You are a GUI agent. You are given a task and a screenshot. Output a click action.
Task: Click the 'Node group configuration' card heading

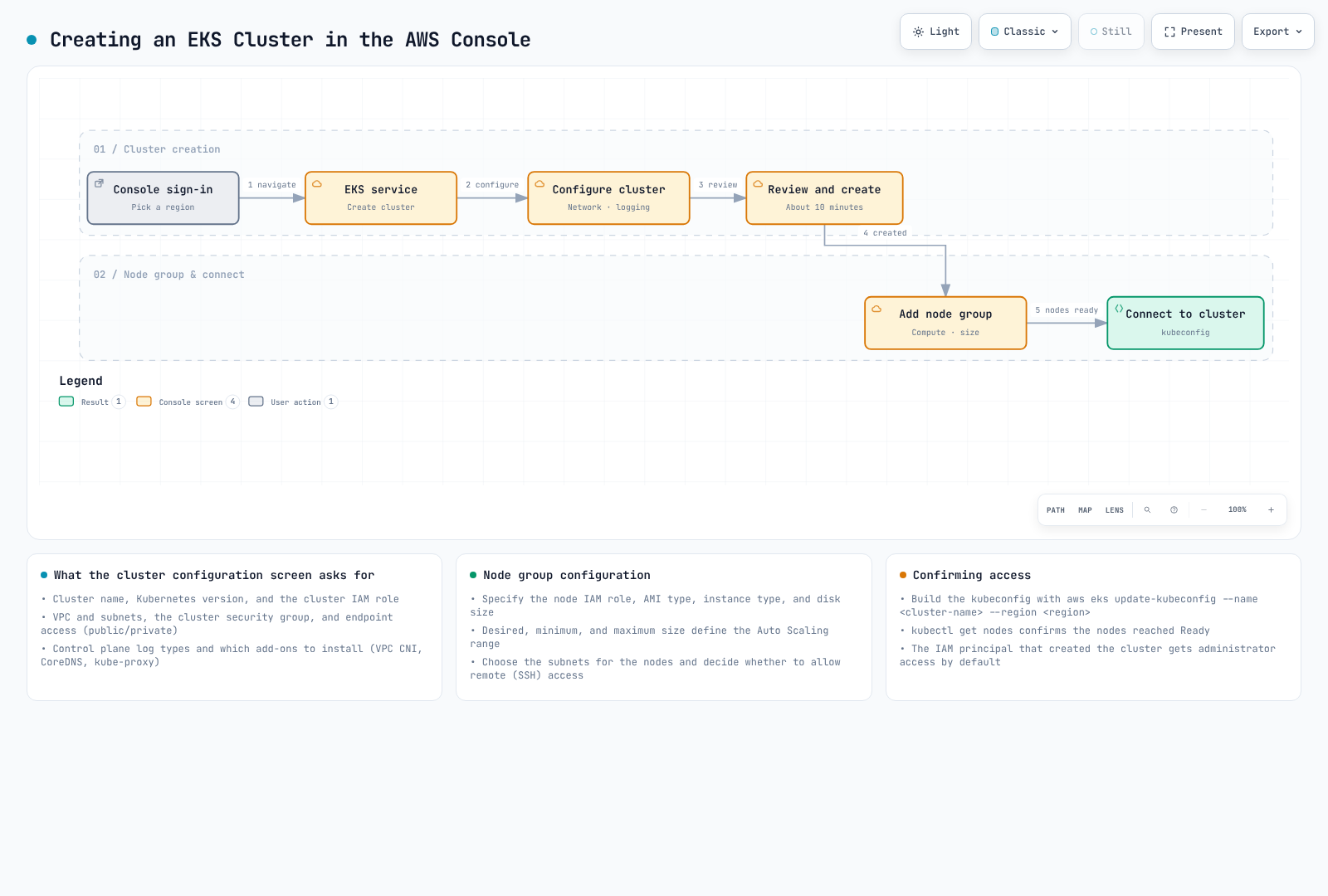tap(567, 575)
